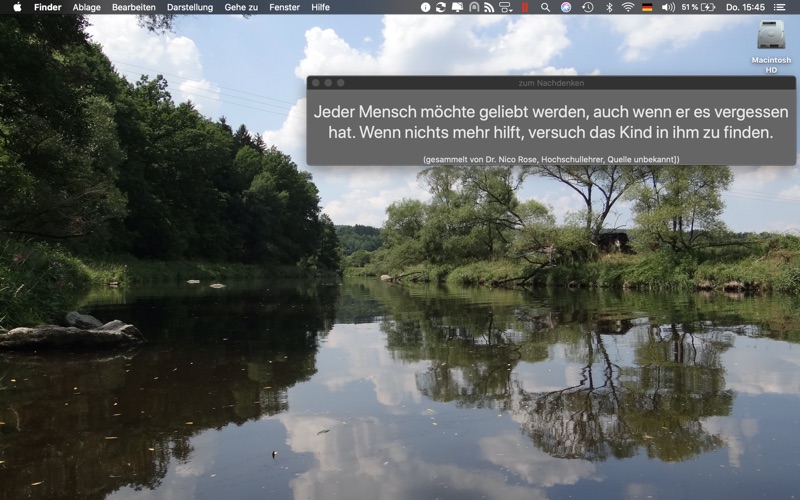This screenshot has height=500, width=800.
Task: Open the volume control menu
Action: [x=668, y=7]
